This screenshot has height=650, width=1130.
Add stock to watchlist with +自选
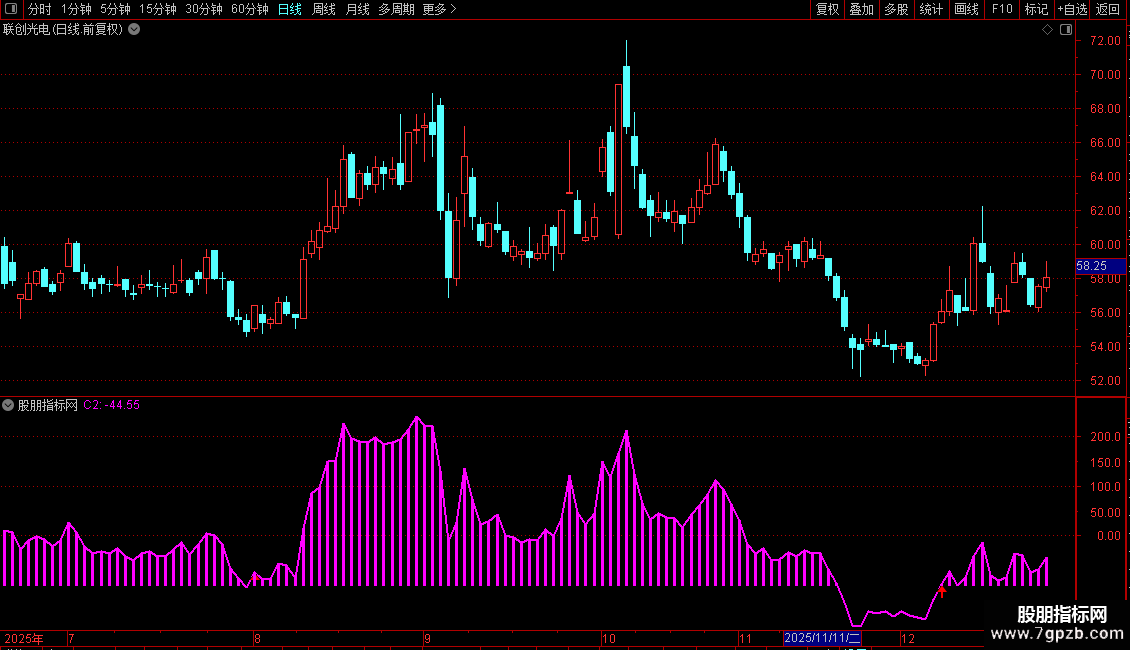1072,9
